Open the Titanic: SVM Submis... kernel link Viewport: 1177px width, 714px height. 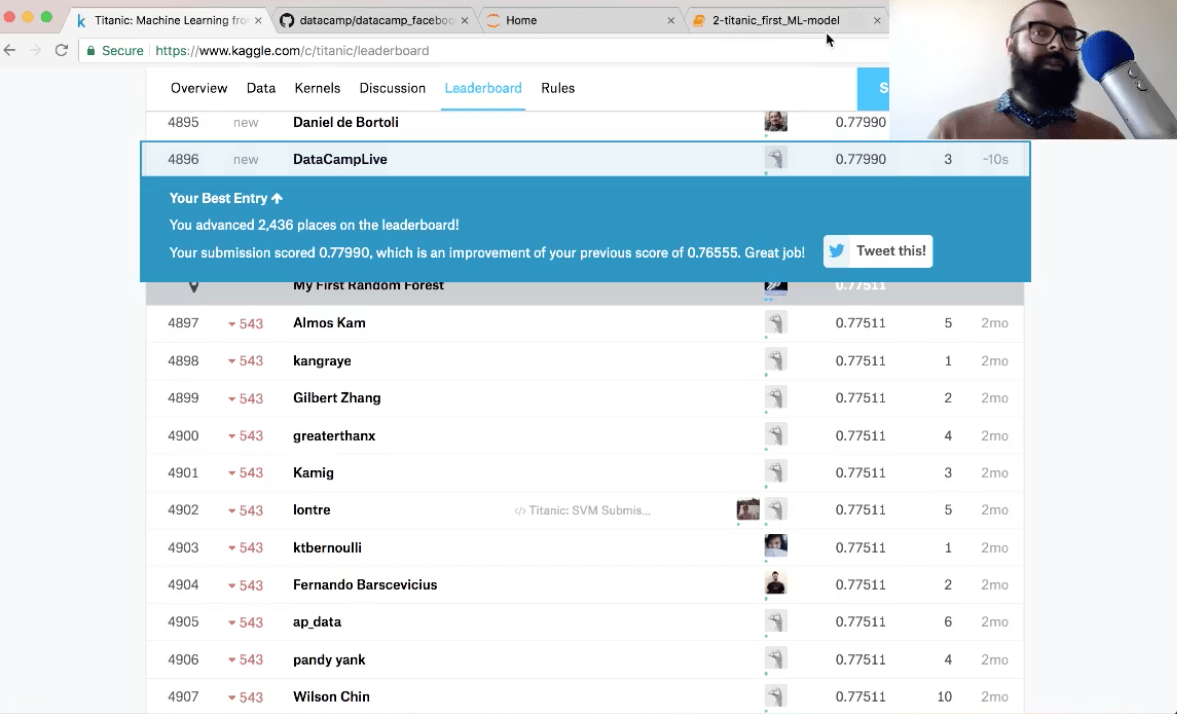[582, 511]
